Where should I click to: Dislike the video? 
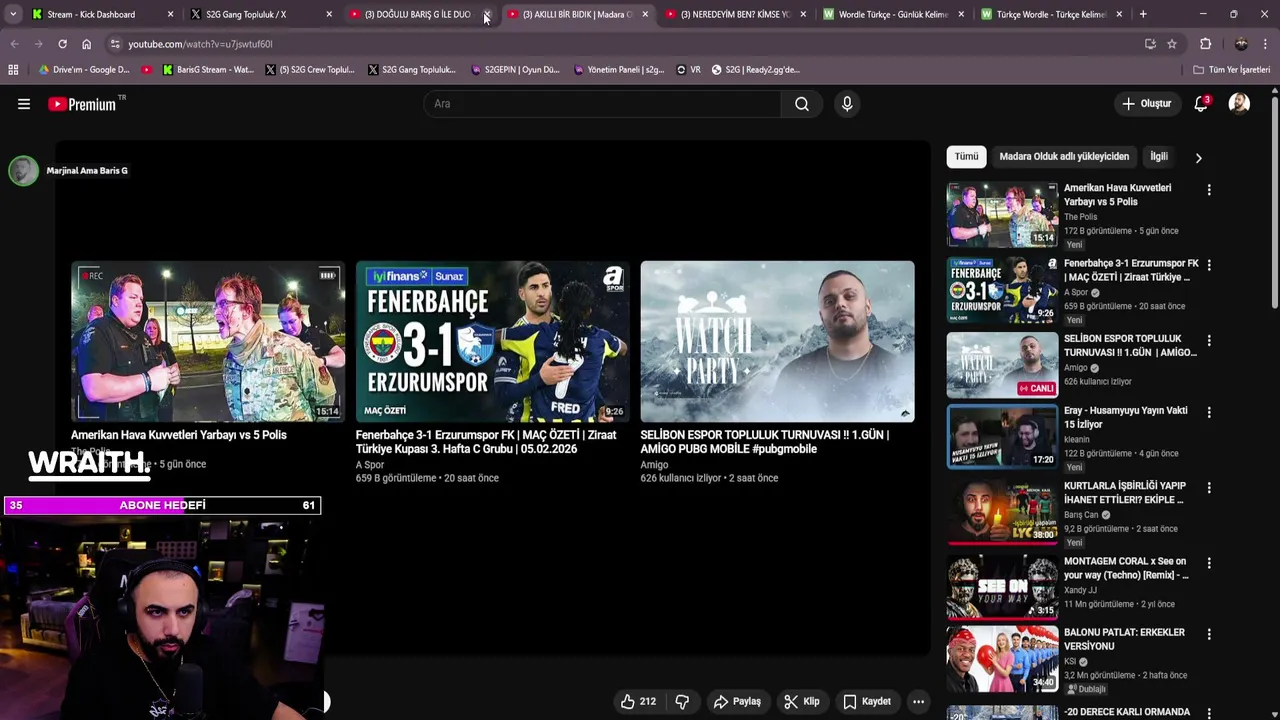pos(682,702)
